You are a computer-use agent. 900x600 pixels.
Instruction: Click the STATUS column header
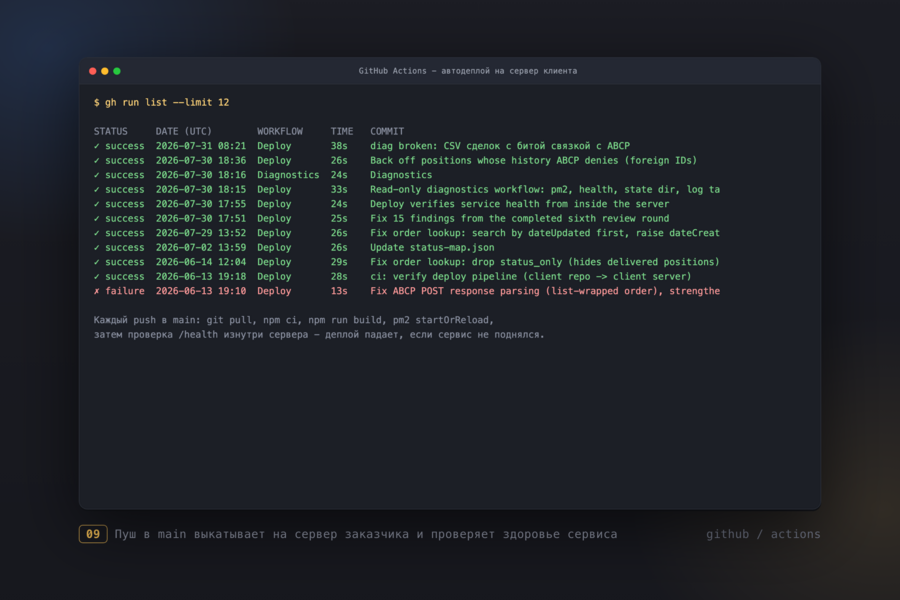click(x=111, y=131)
